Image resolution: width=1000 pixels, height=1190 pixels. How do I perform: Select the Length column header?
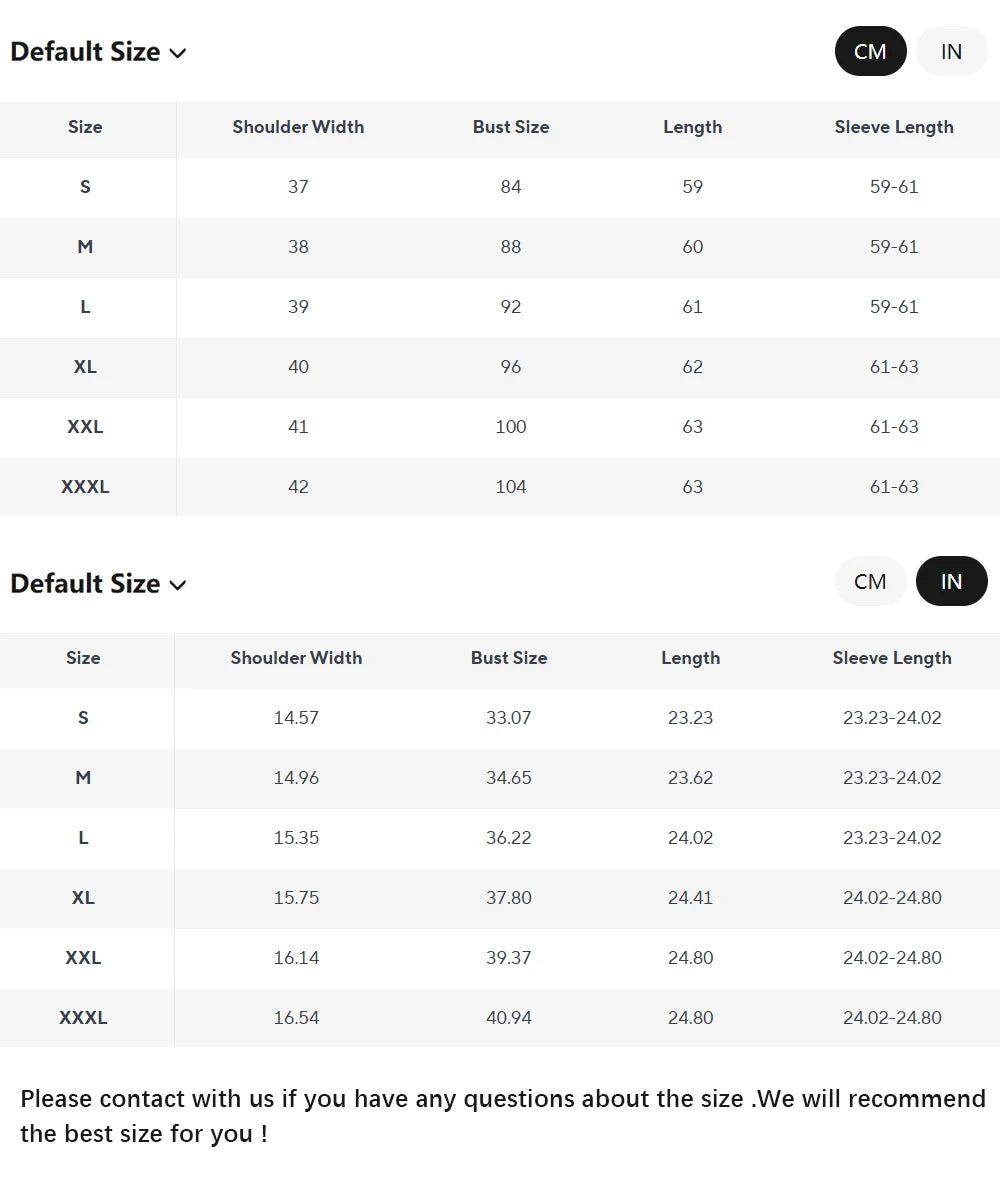click(692, 127)
